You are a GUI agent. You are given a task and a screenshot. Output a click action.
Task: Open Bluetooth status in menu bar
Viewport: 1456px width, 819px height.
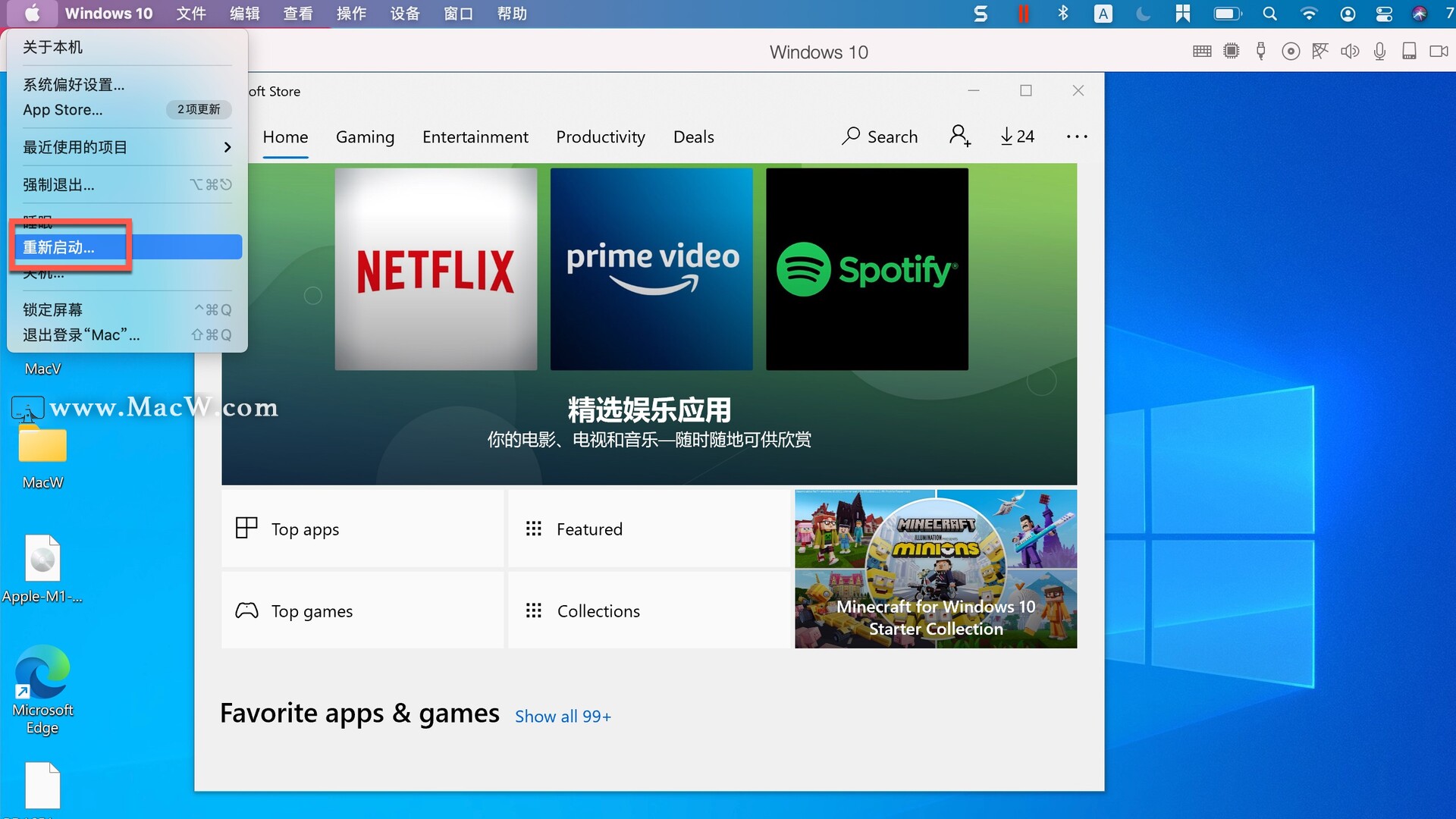1063,14
